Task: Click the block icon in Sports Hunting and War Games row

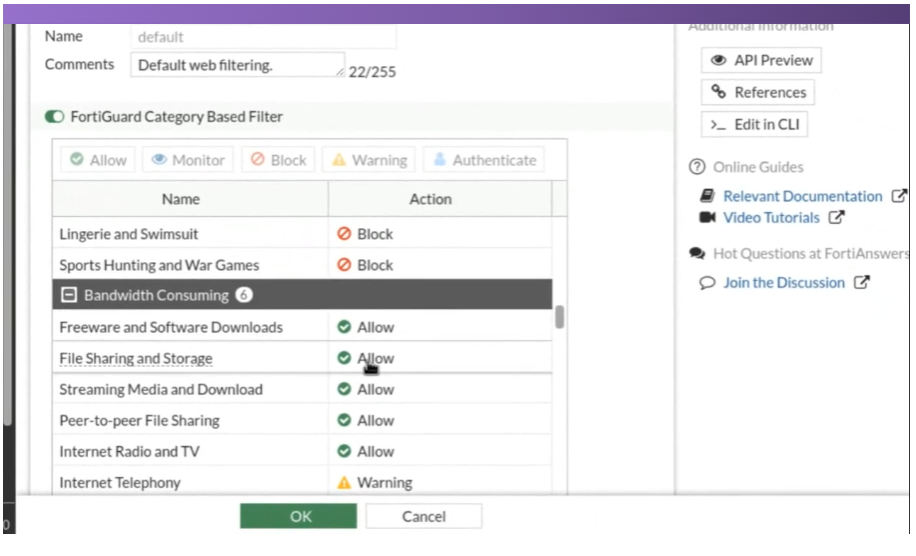Action: [x=344, y=265]
